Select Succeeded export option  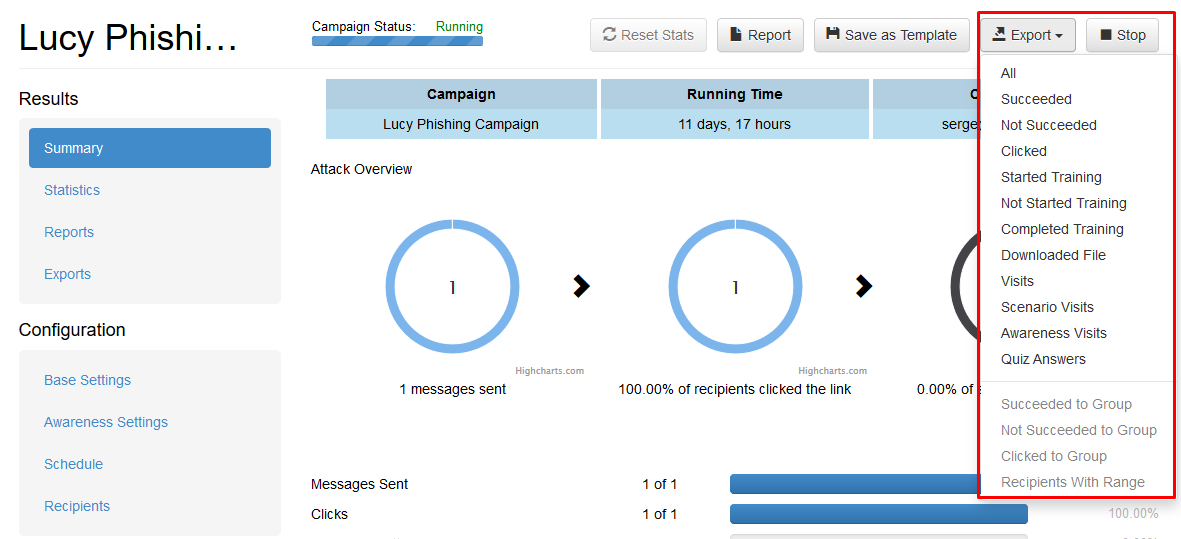click(1036, 99)
